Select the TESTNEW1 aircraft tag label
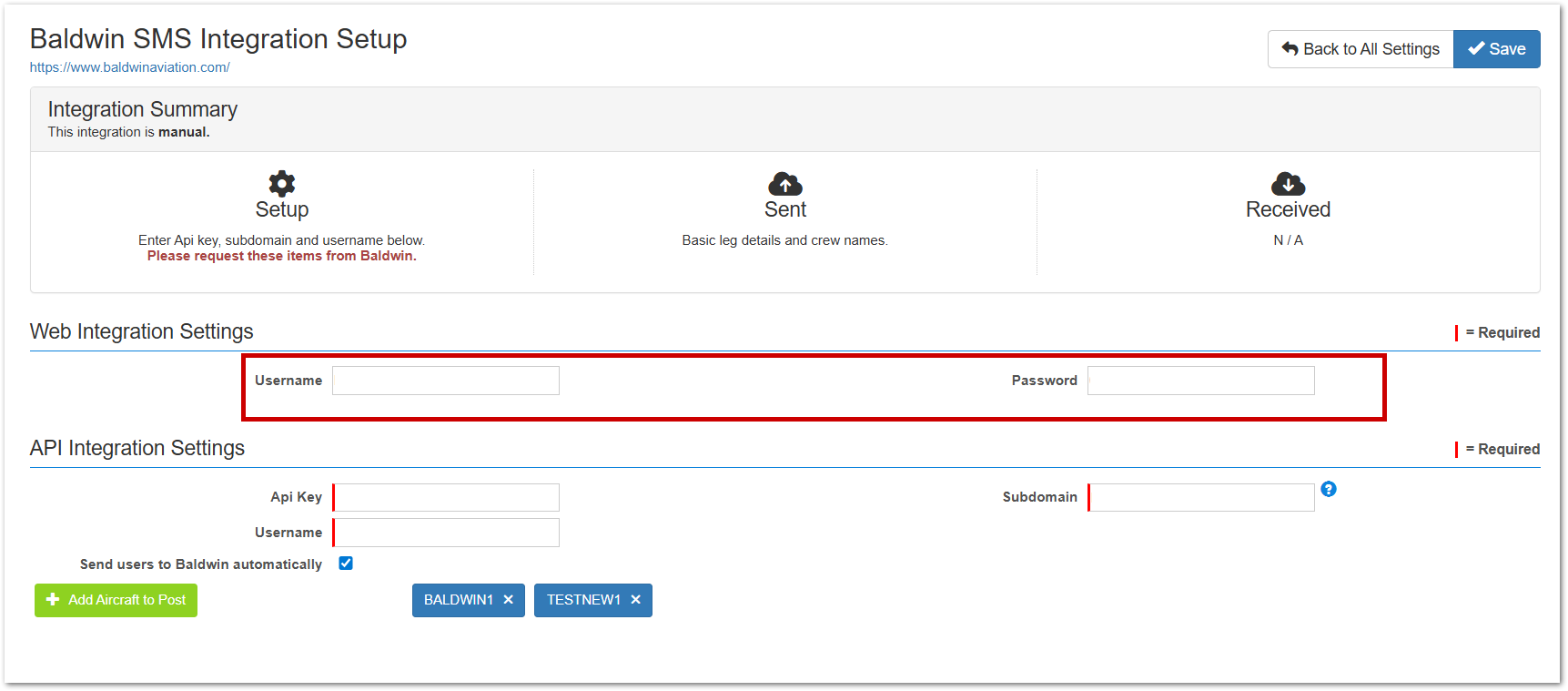 pos(583,600)
